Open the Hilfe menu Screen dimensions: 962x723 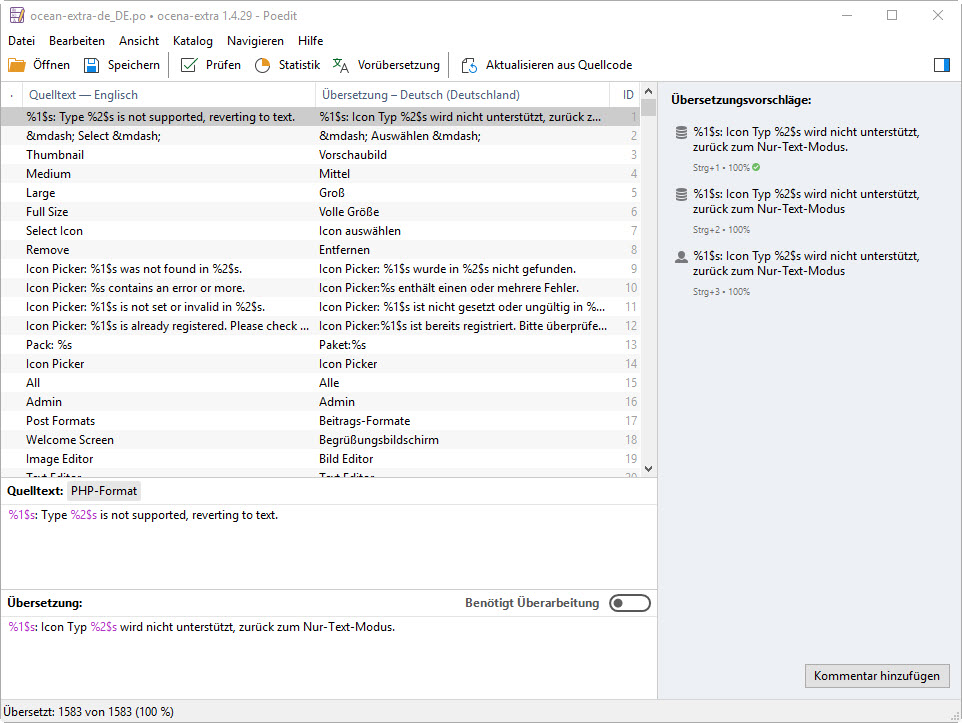click(310, 41)
